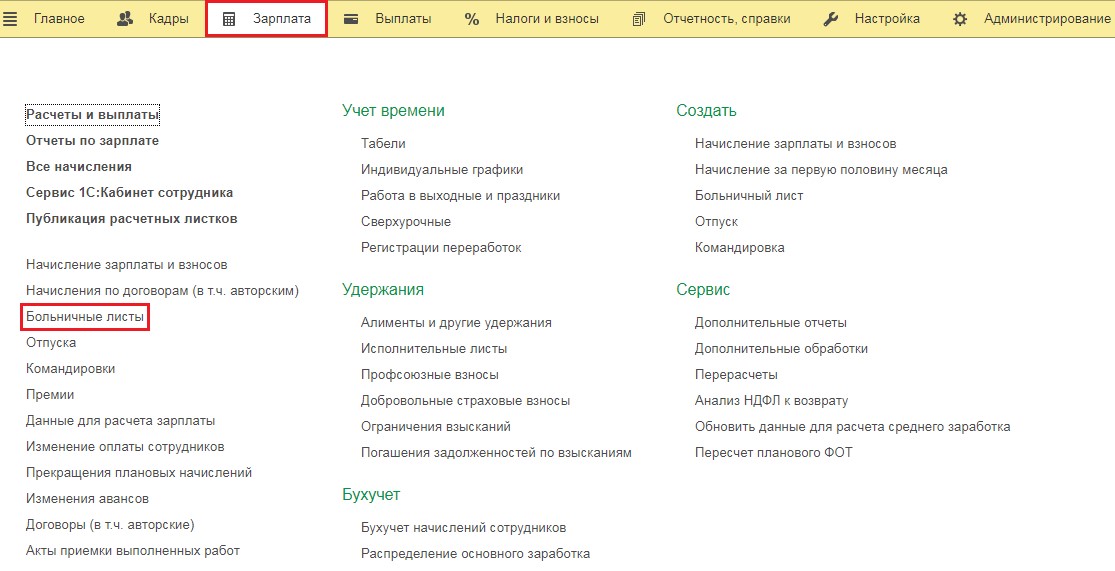Switch to the Кадры section
Screen dimensions: 1115x571
click(169, 19)
